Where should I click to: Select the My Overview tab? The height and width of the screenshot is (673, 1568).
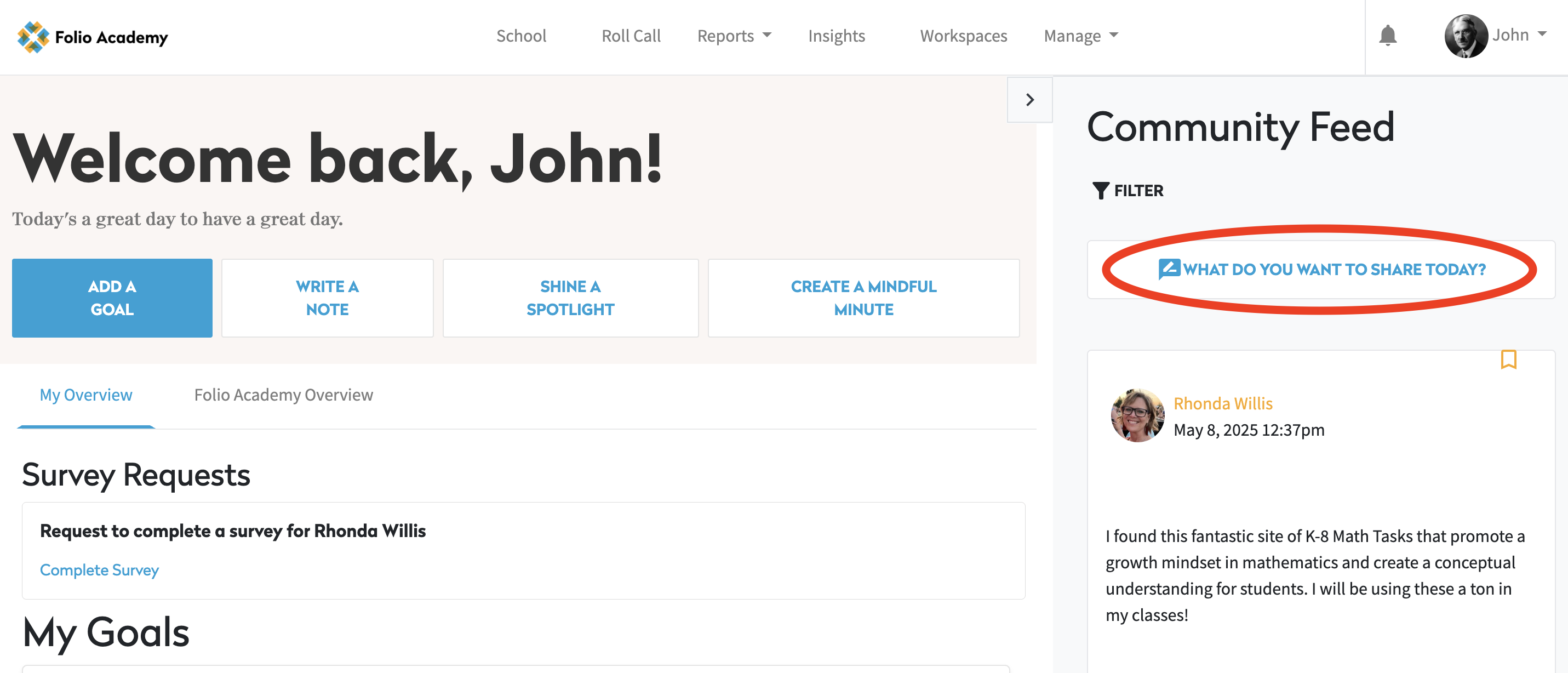[x=86, y=395]
